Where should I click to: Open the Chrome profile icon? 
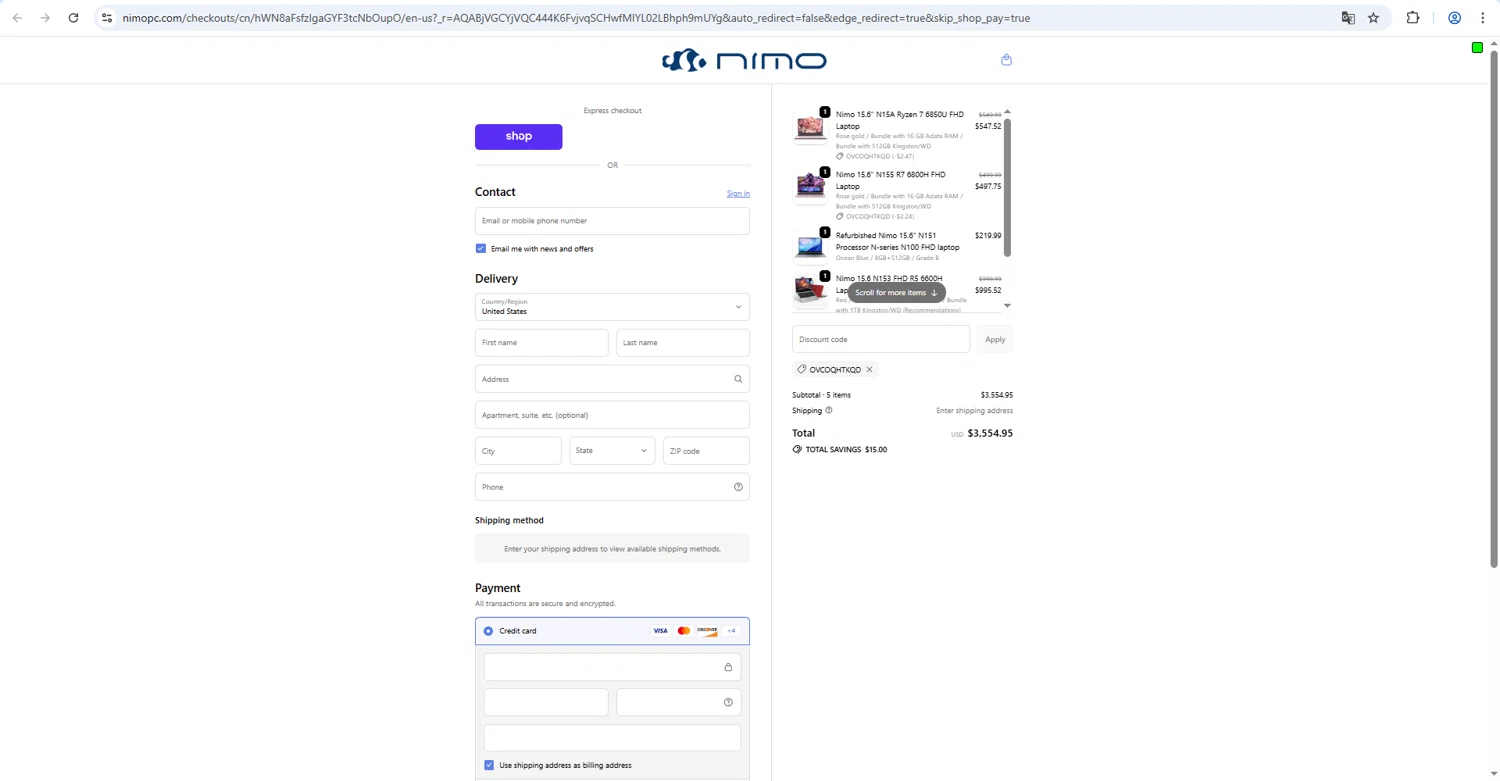[1455, 18]
